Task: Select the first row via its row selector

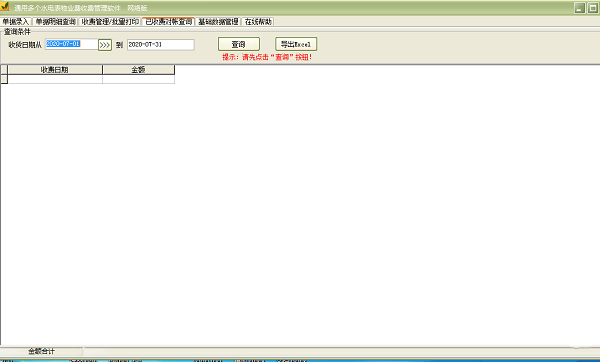Action: click(x=4, y=79)
